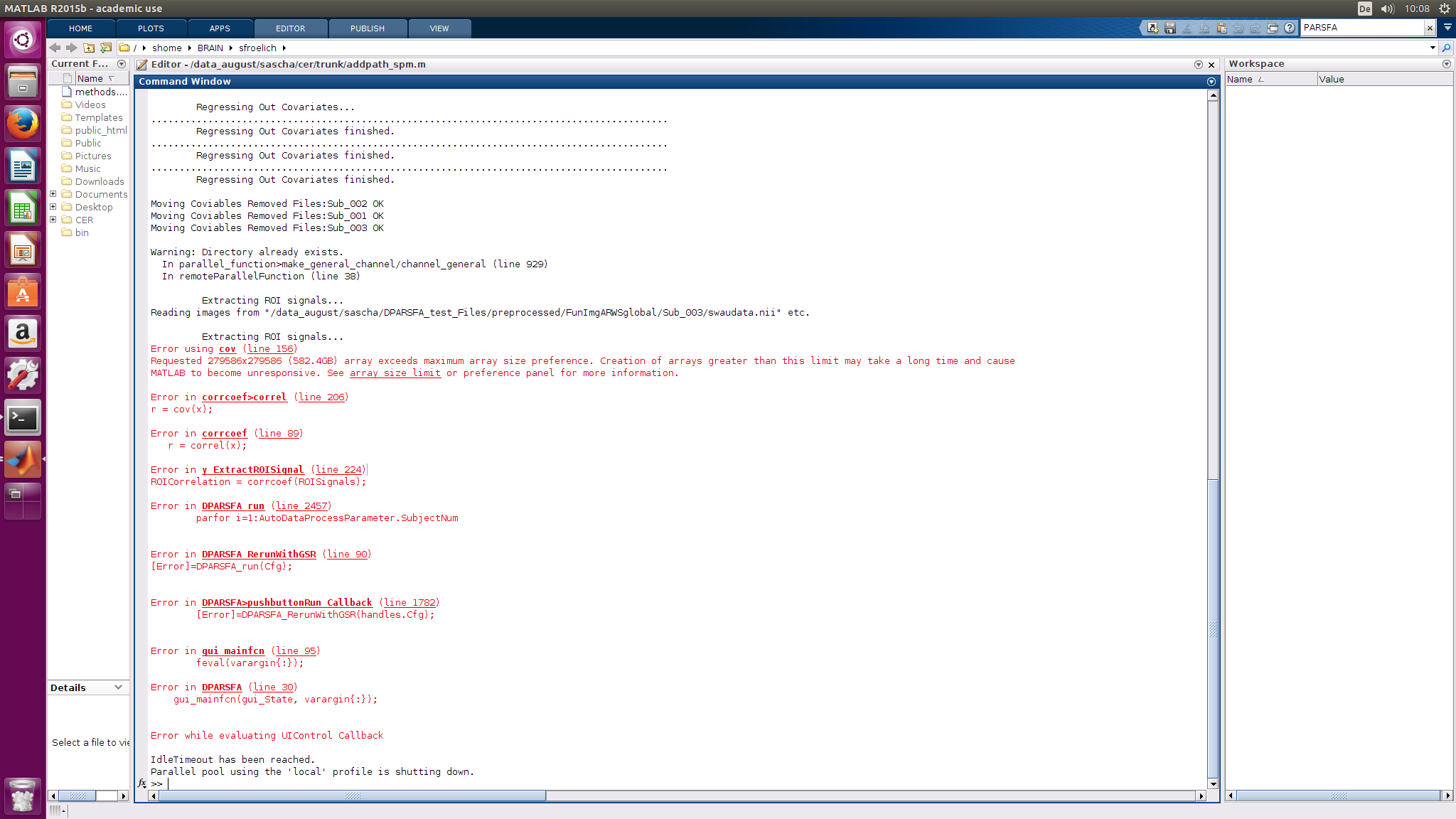Click the Editor pencil icon in title bar
Image resolution: width=1456 pixels, height=819 pixels.
[x=142, y=65]
